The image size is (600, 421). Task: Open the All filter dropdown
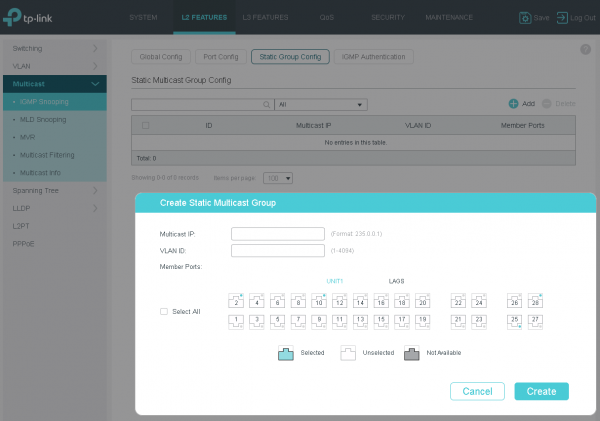[320, 103]
